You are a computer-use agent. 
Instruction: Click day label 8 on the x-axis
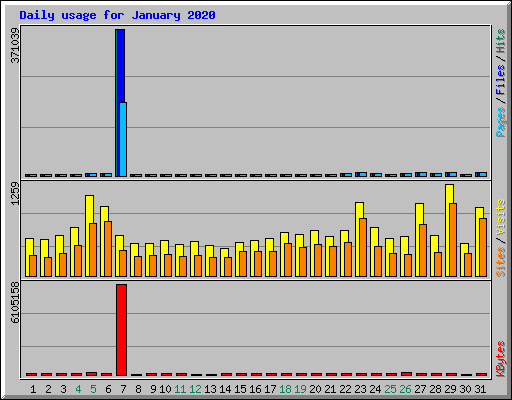[x=138, y=389]
